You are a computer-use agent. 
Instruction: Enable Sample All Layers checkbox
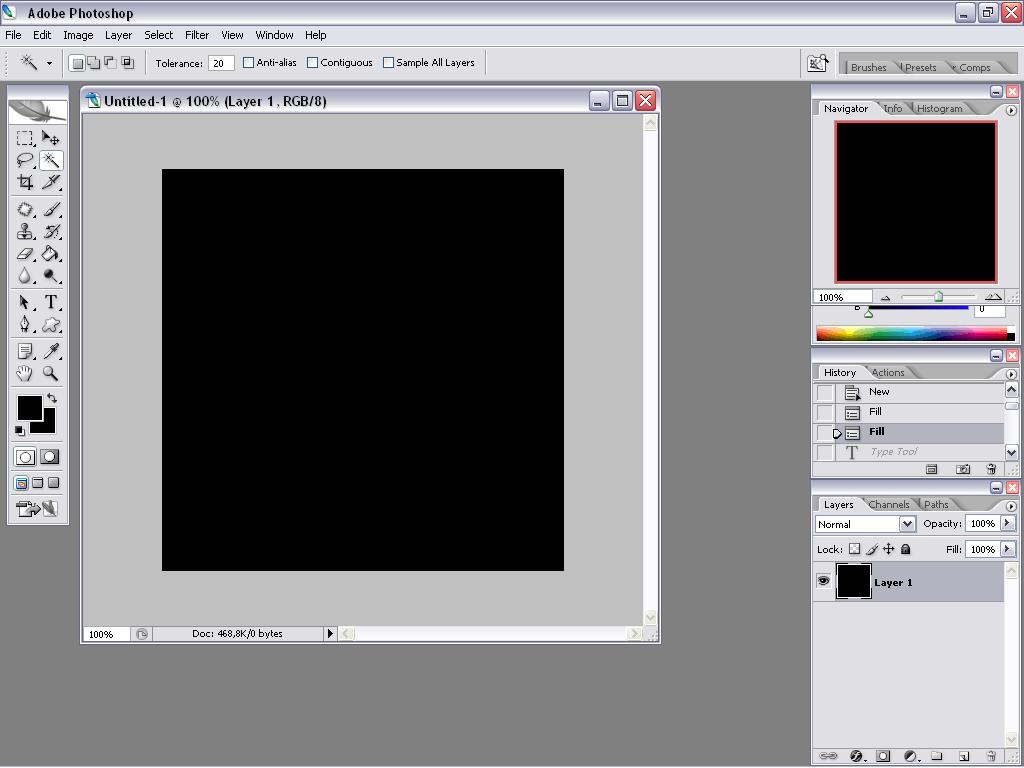(x=389, y=63)
